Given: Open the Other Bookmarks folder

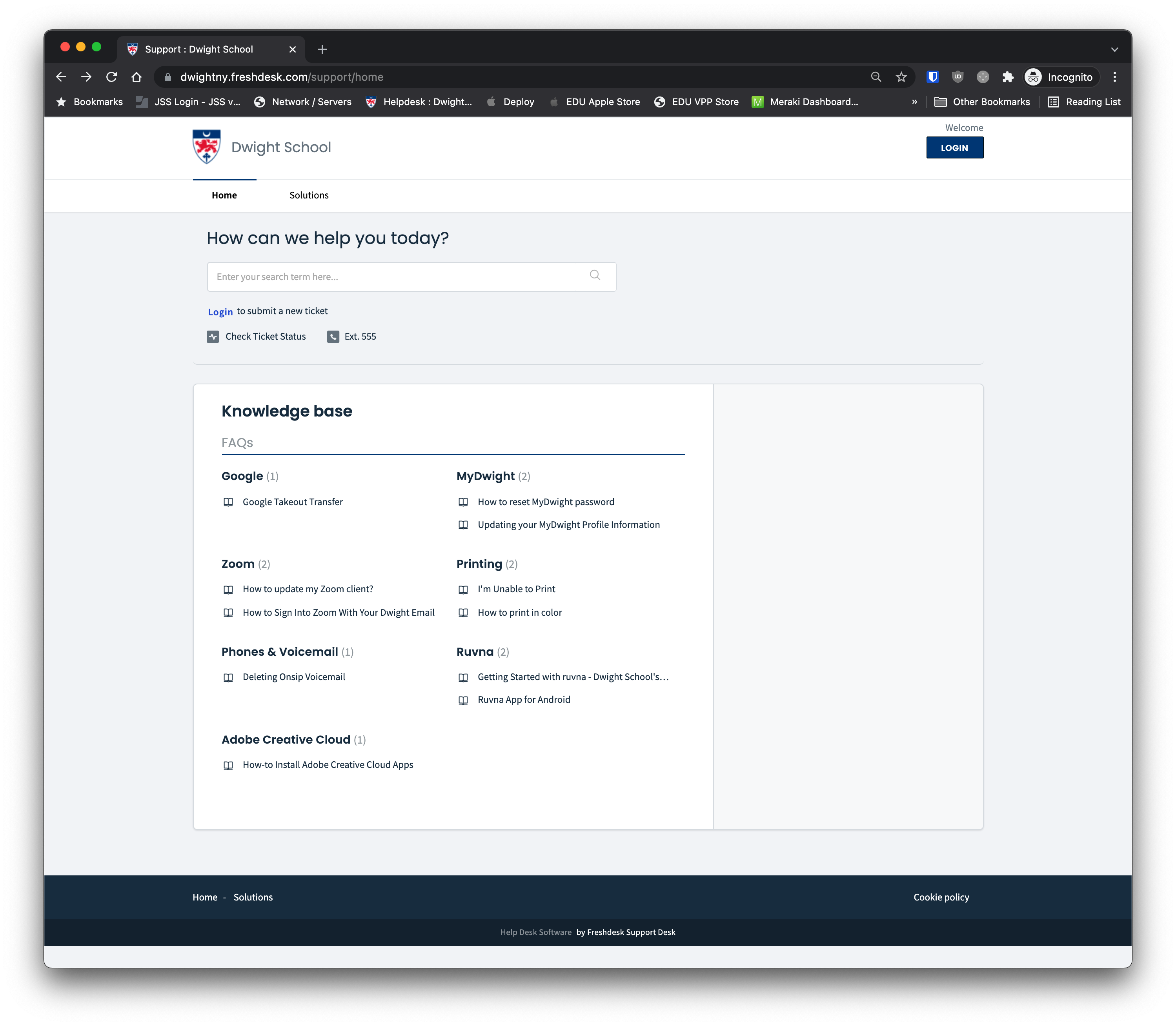Looking at the screenshot, I should pyautogui.click(x=982, y=102).
